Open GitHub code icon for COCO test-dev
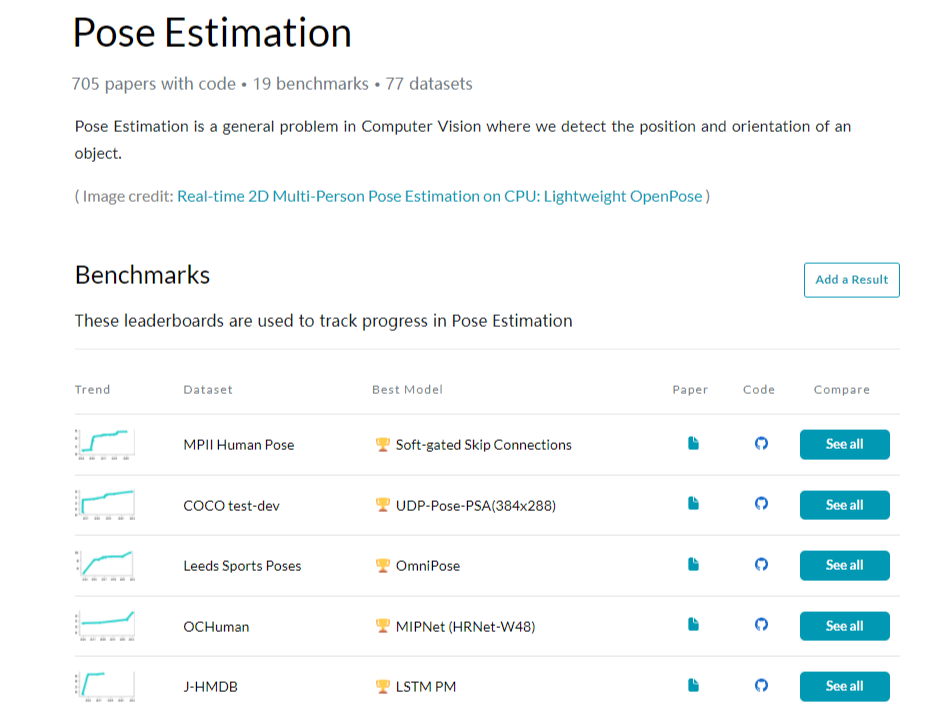The width and height of the screenshot is (932, 708). pos(761,505)
